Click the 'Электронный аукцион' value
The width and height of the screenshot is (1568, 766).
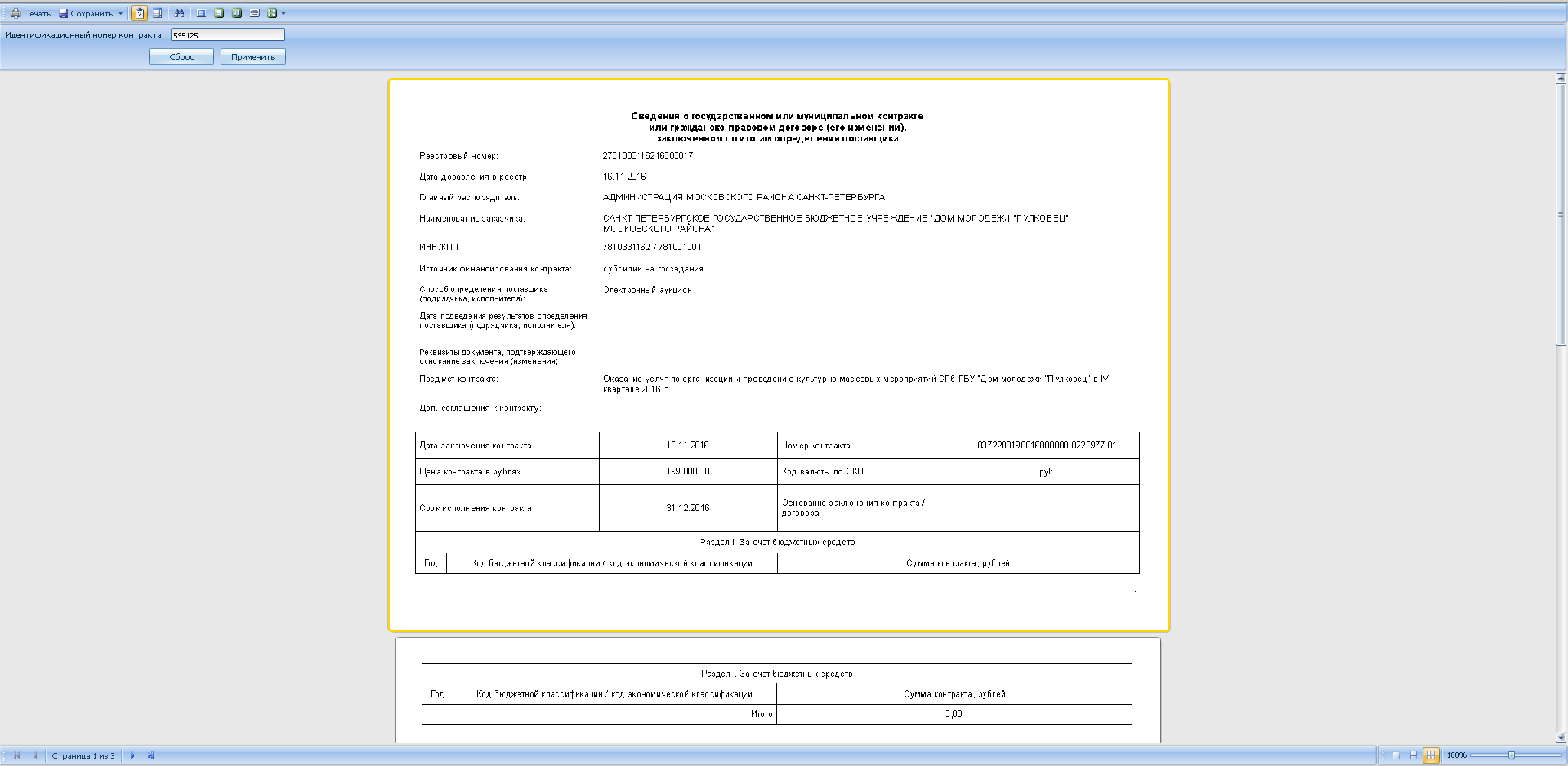647,289
